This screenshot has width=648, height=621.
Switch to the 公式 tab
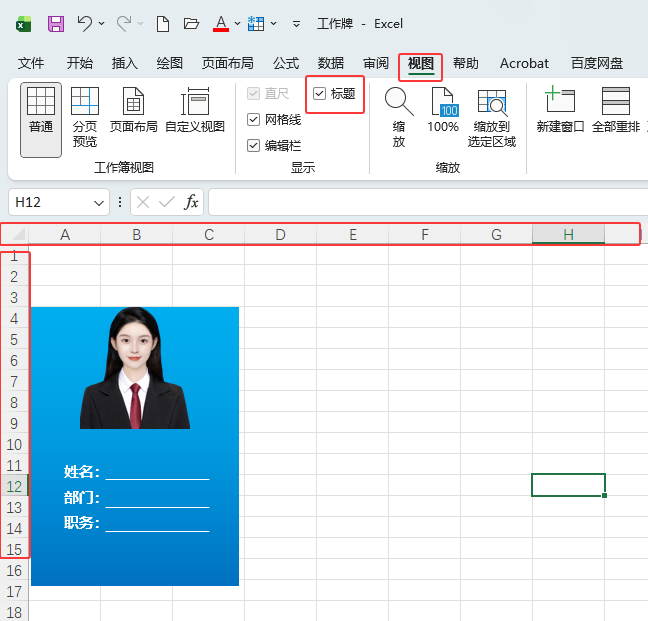click(x=286, y=63)
